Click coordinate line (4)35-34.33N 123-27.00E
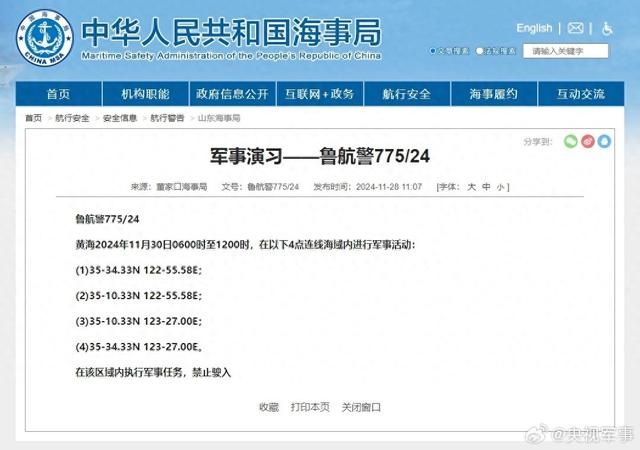Screen dimensions: 640x450 (139, 347)
